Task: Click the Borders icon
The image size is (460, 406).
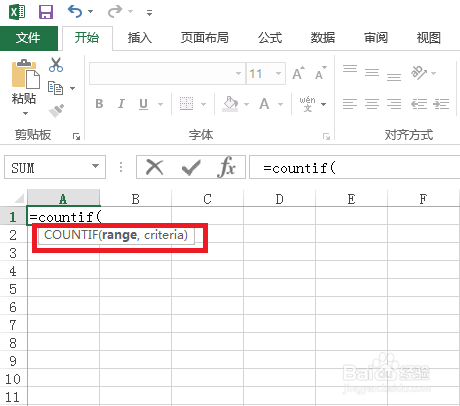Action: (186, 104)
